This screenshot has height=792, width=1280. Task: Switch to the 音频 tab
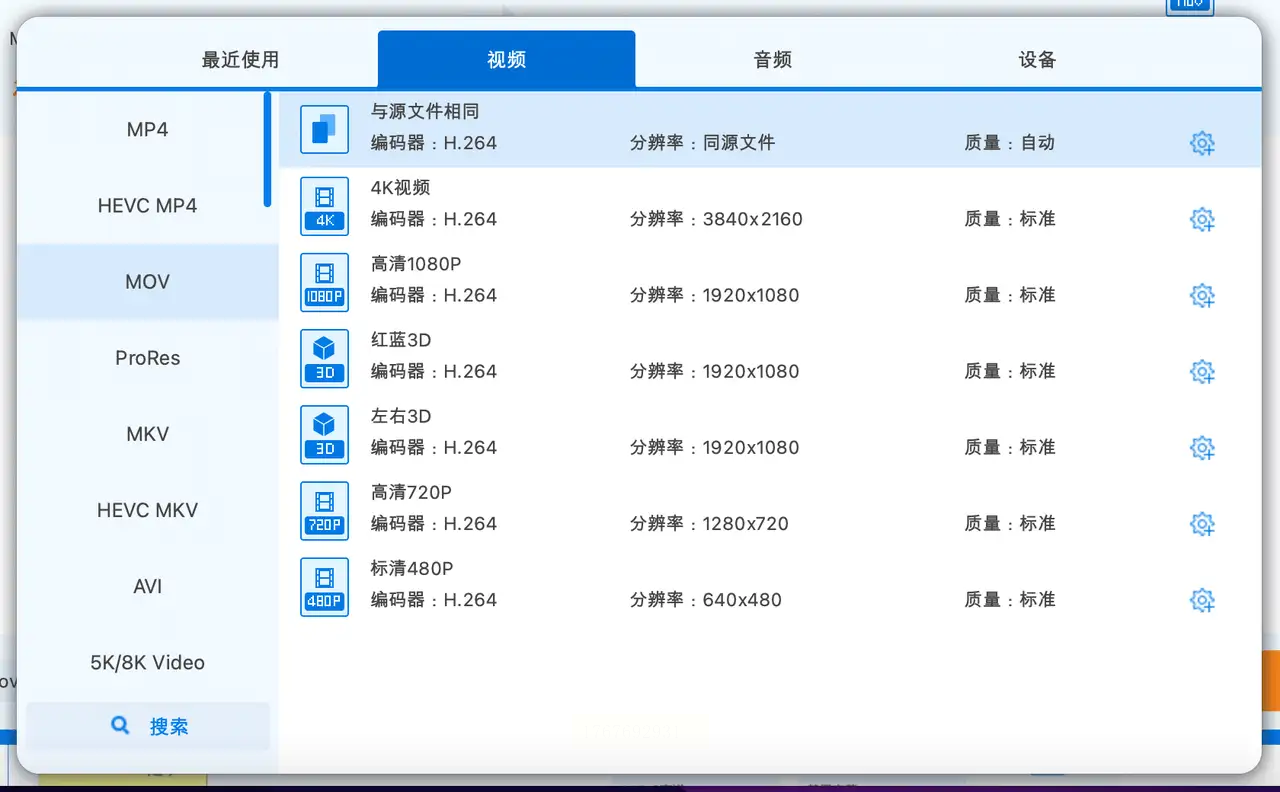click(772, 60)
